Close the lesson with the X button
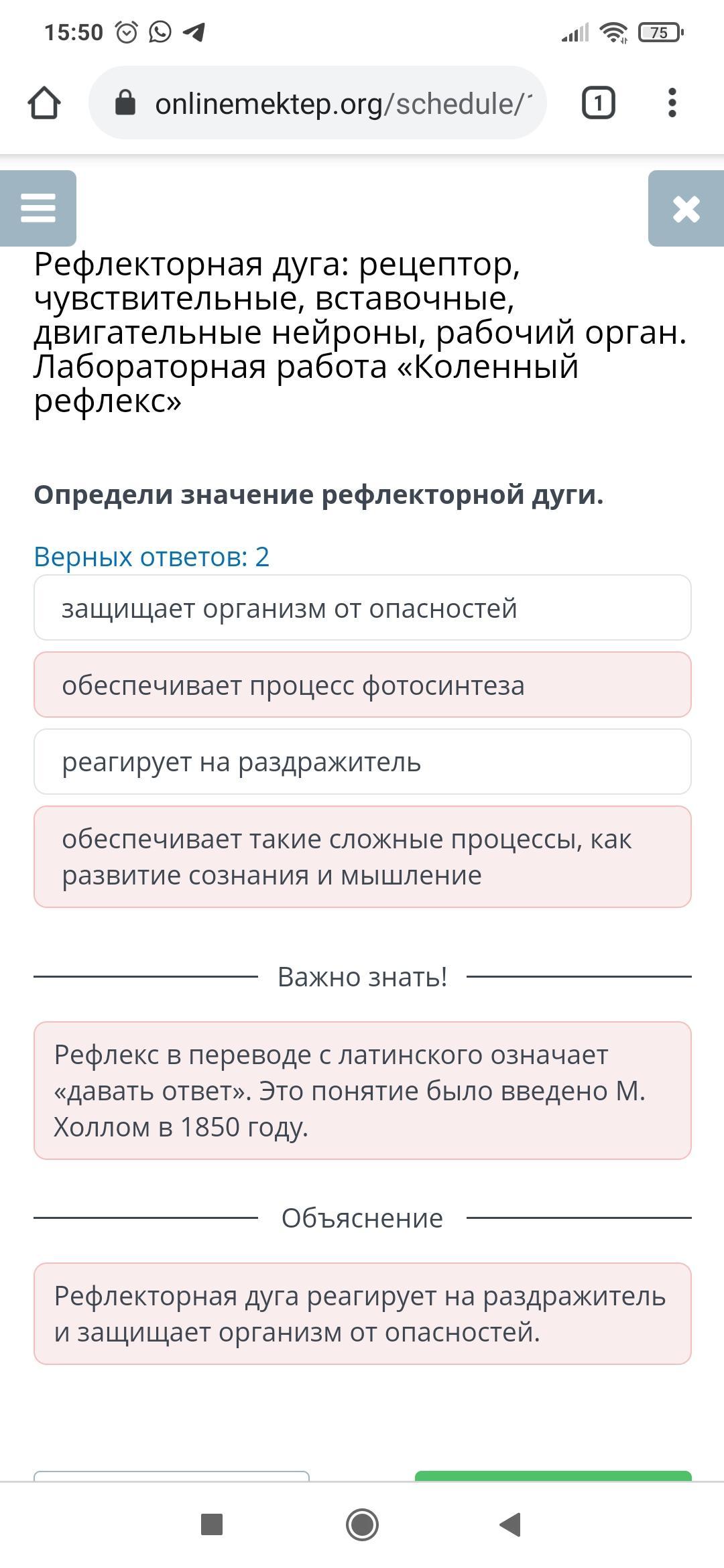Image resolution: width=724 pixels, height=1568 pixels. [686, 208]
